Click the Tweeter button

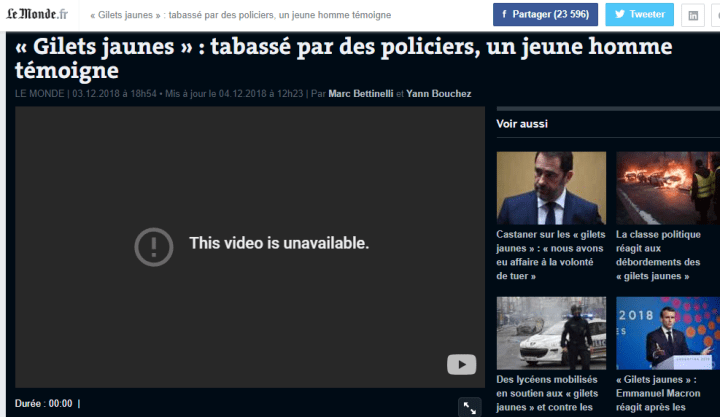pyautogui.click(x=639, y=15)
